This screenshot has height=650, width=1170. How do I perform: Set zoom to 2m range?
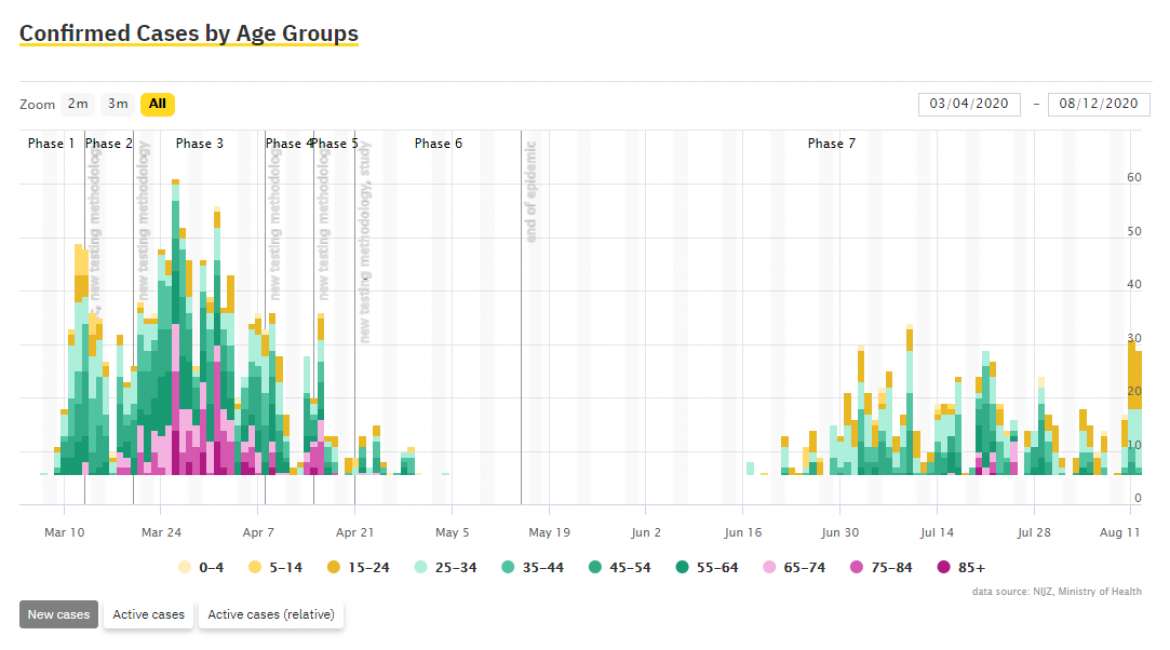click(77, 104)
